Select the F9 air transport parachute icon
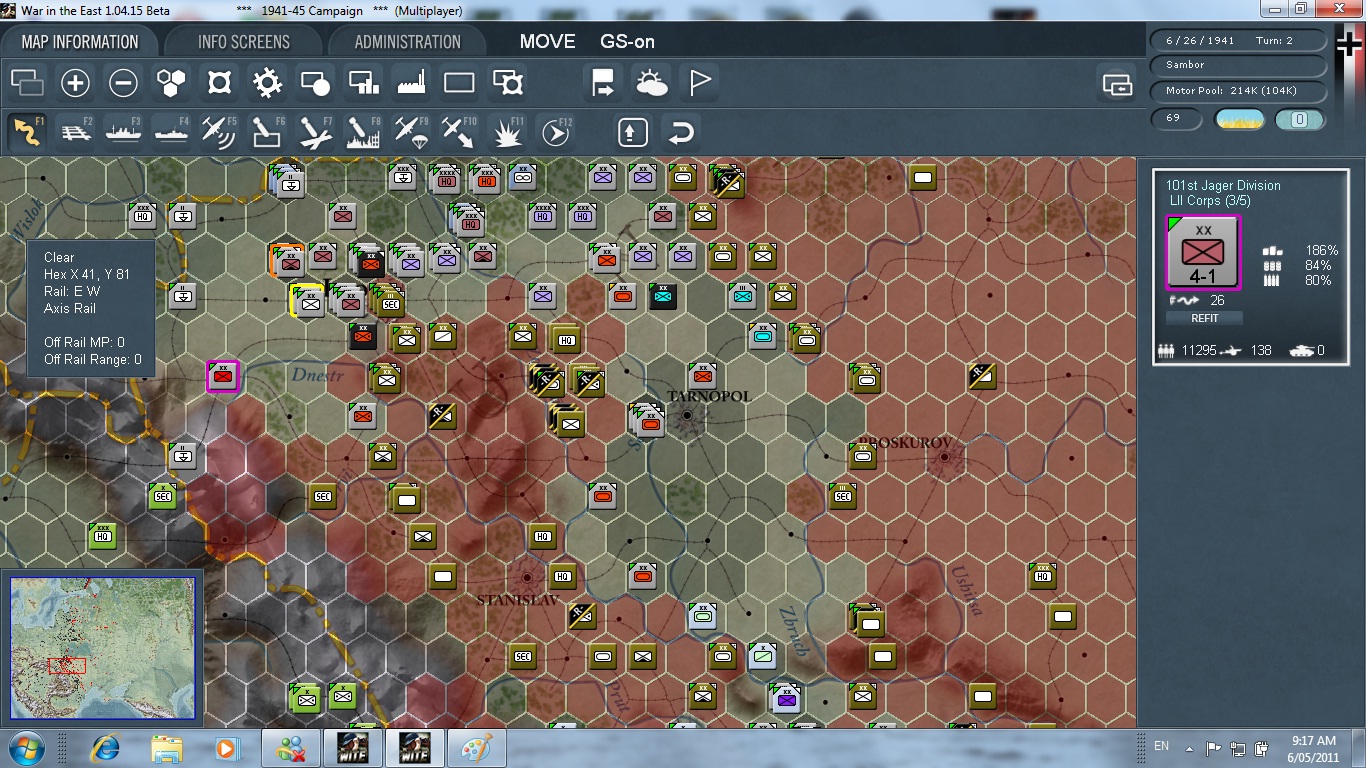The width and height of the screenshot is (1366, 768). [411, 132]
